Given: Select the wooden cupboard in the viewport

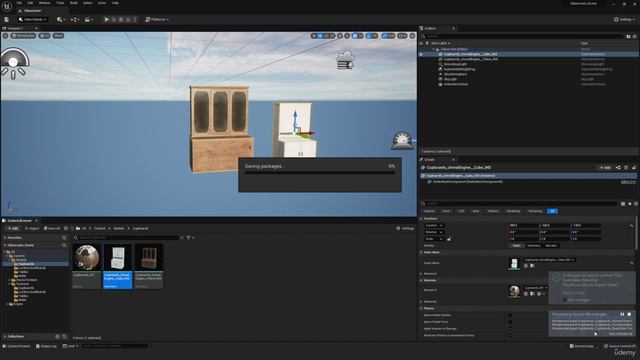Looking at the screenshot, I should [221, 128].
